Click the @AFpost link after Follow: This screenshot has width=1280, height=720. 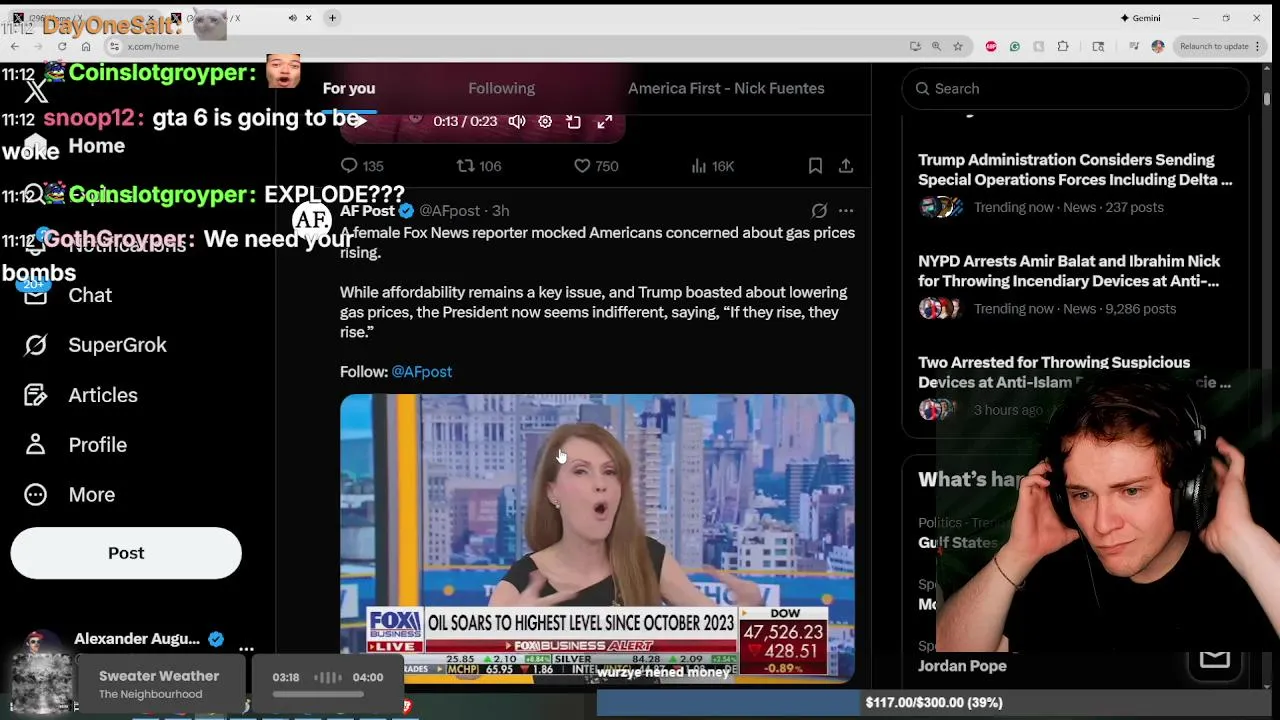click(x=422, y=372)
